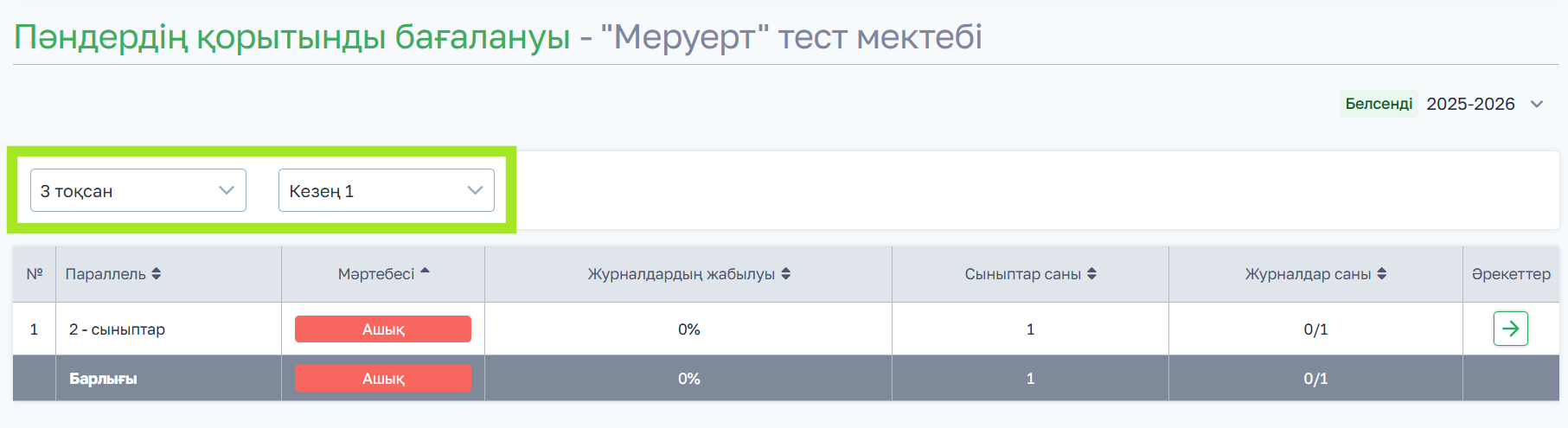
Task: Click the chevron in '3 тоқсан' box
Action: coord(227,190)
